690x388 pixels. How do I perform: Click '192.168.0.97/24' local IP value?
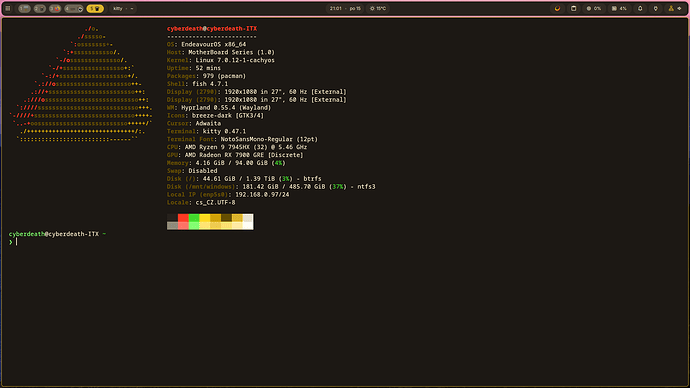click(262, 195)
